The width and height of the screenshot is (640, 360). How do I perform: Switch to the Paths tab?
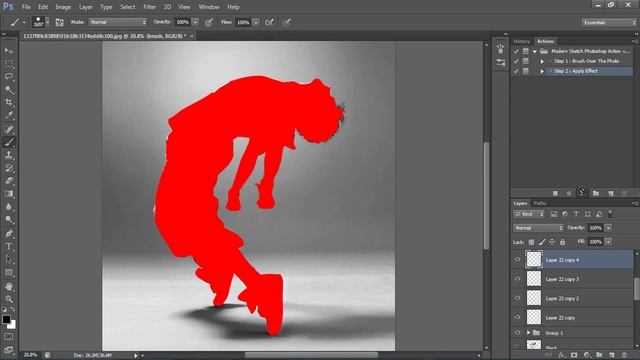click(540, 203)
